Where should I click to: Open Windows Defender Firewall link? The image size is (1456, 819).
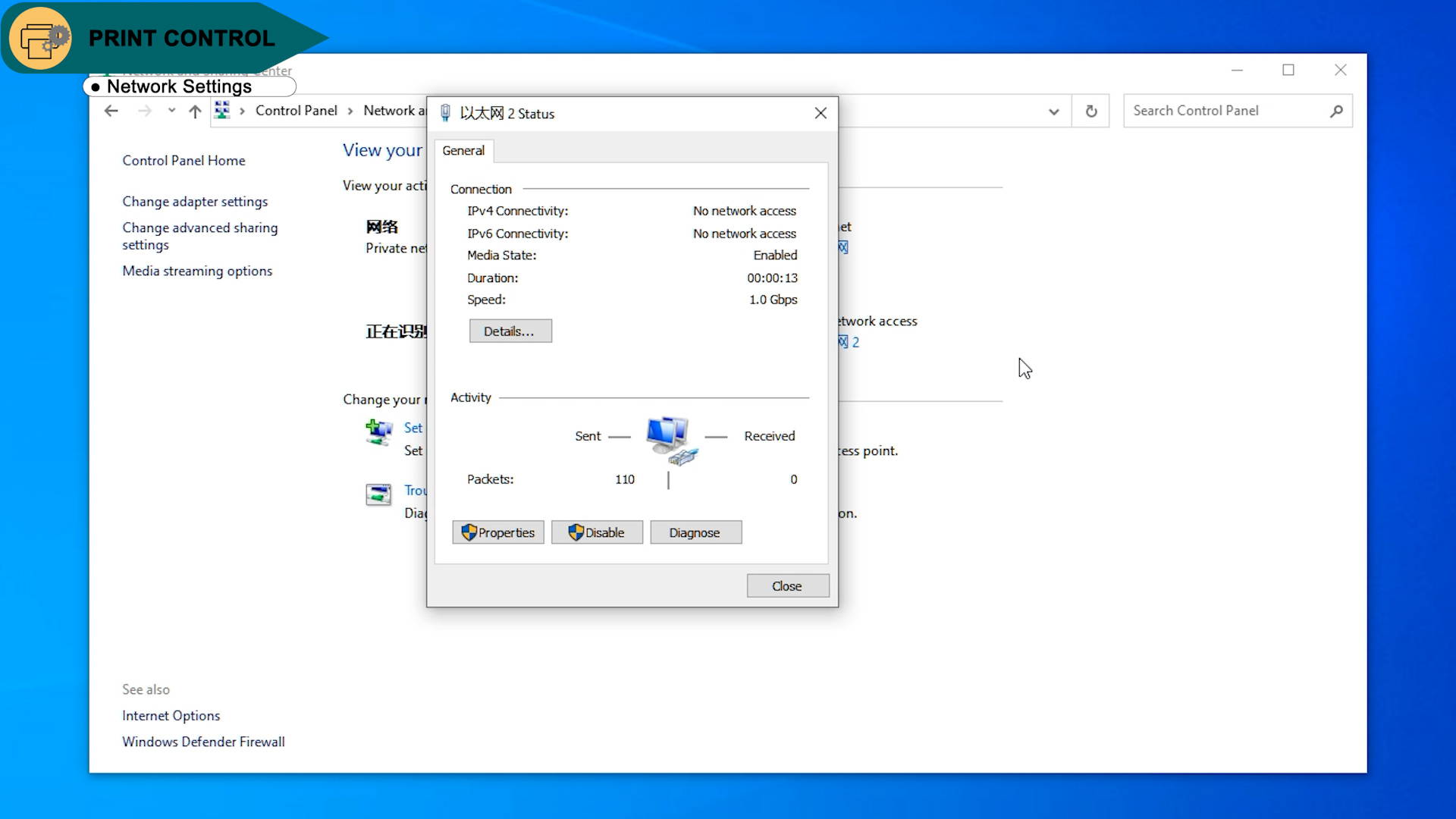point(203,742)
